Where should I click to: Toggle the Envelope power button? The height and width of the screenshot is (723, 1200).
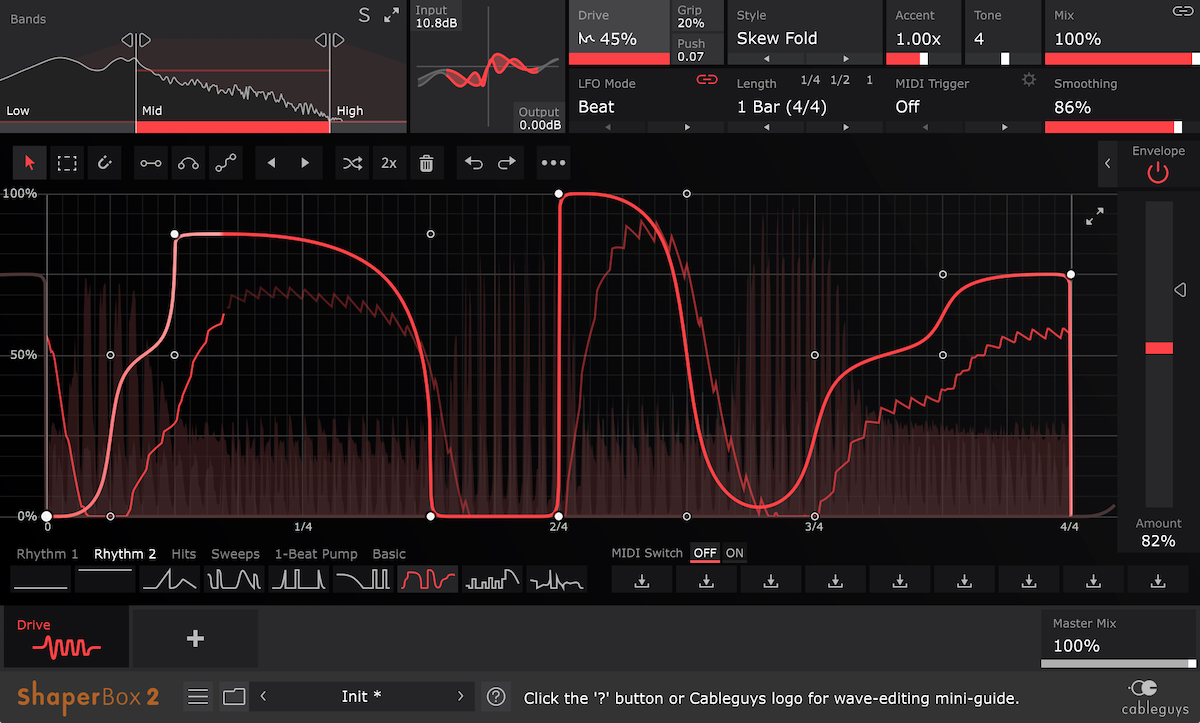[x=1157, y=172]
